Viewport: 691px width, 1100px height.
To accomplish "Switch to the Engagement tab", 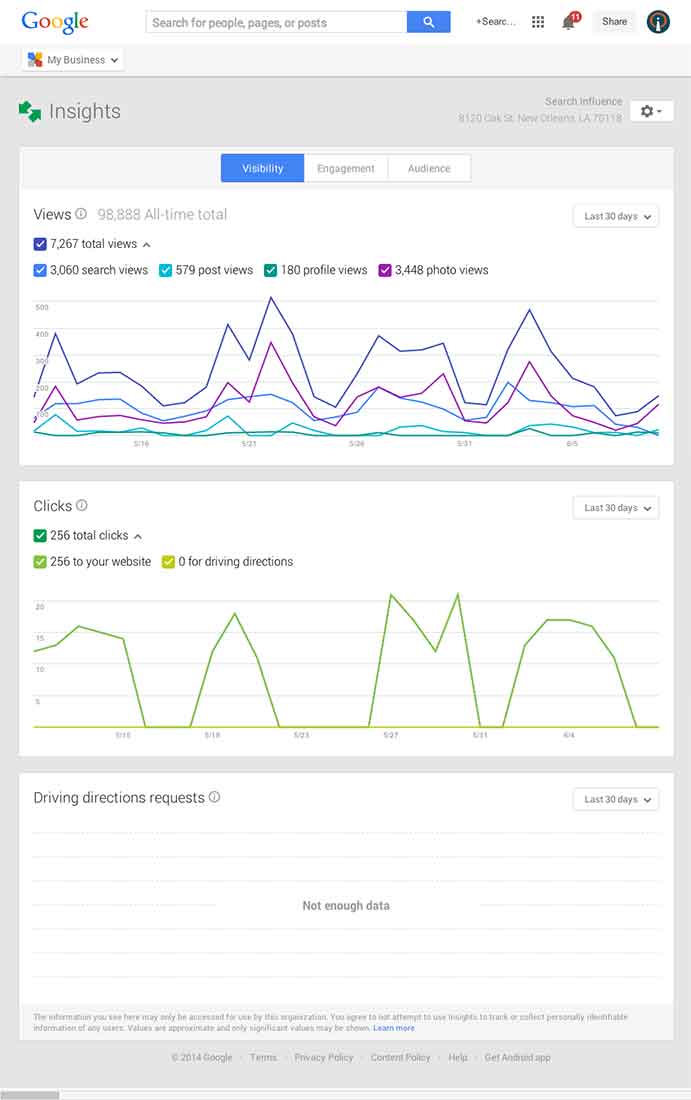I will [x=346, y=168].
